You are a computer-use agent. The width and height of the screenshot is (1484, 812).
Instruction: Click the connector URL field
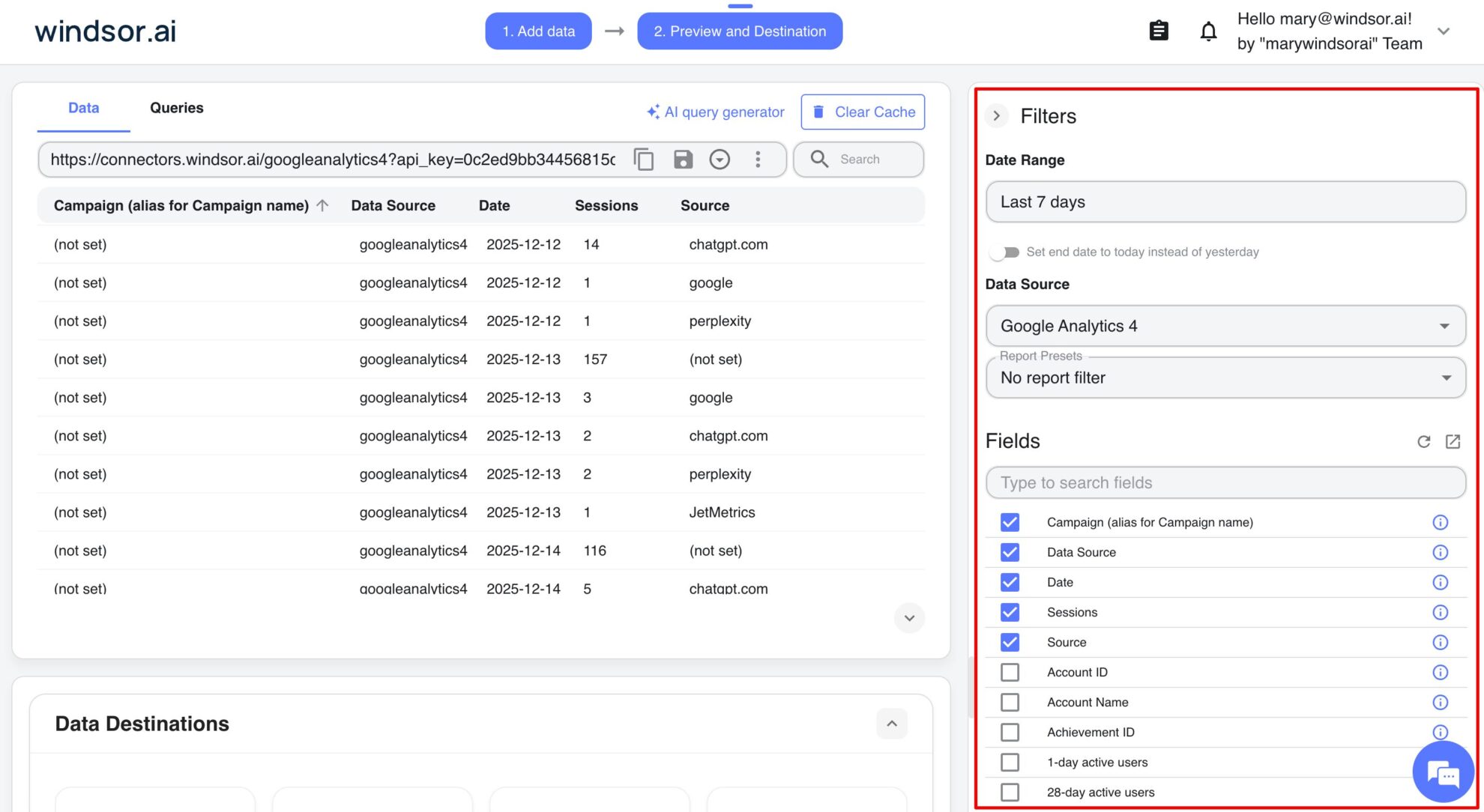click(334, 160)
